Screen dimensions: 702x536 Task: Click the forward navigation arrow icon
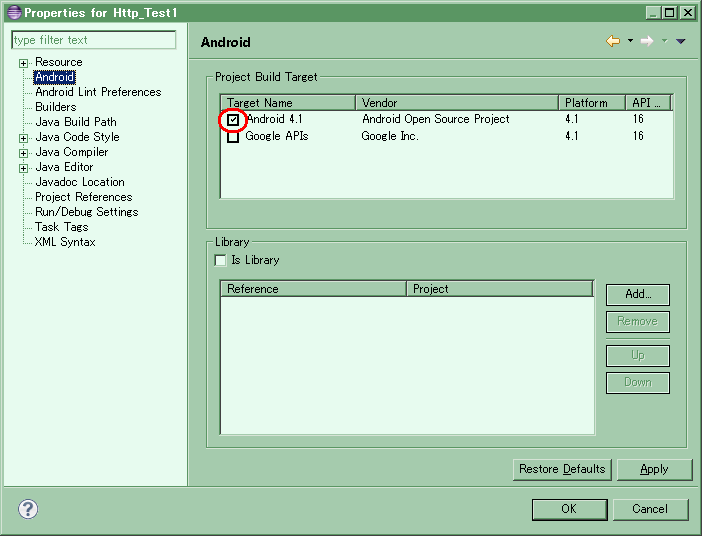pyautogui.click(x=647, y=41)
